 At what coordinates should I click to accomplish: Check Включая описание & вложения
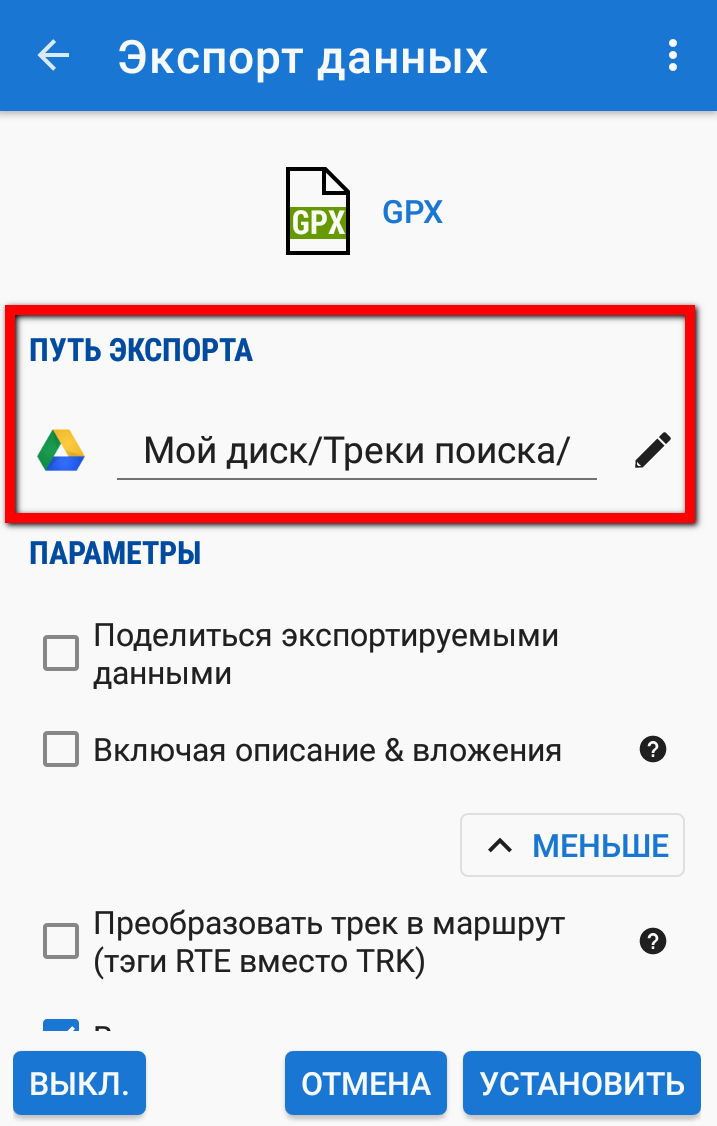coord(61,750)
